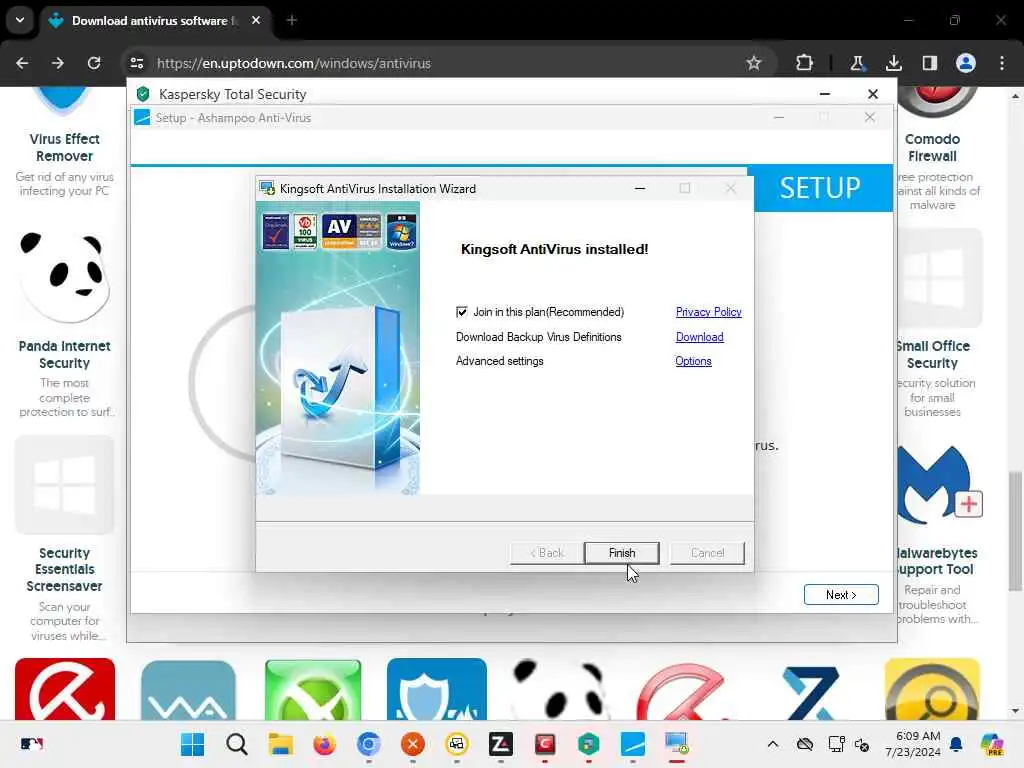
Task: Click the Kingsoft wizard title bar icon
Action: click(267, 188)
